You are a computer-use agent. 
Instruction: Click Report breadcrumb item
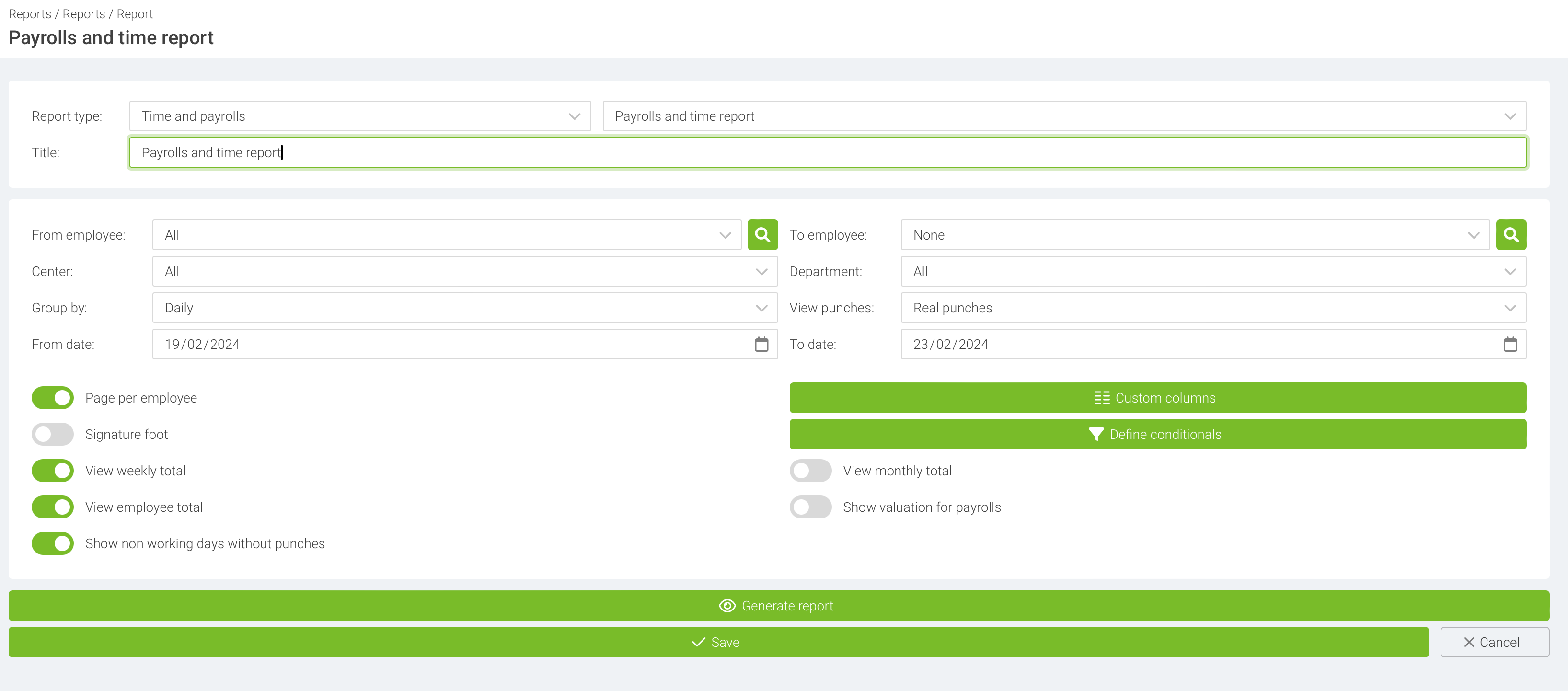pos(135,14)
